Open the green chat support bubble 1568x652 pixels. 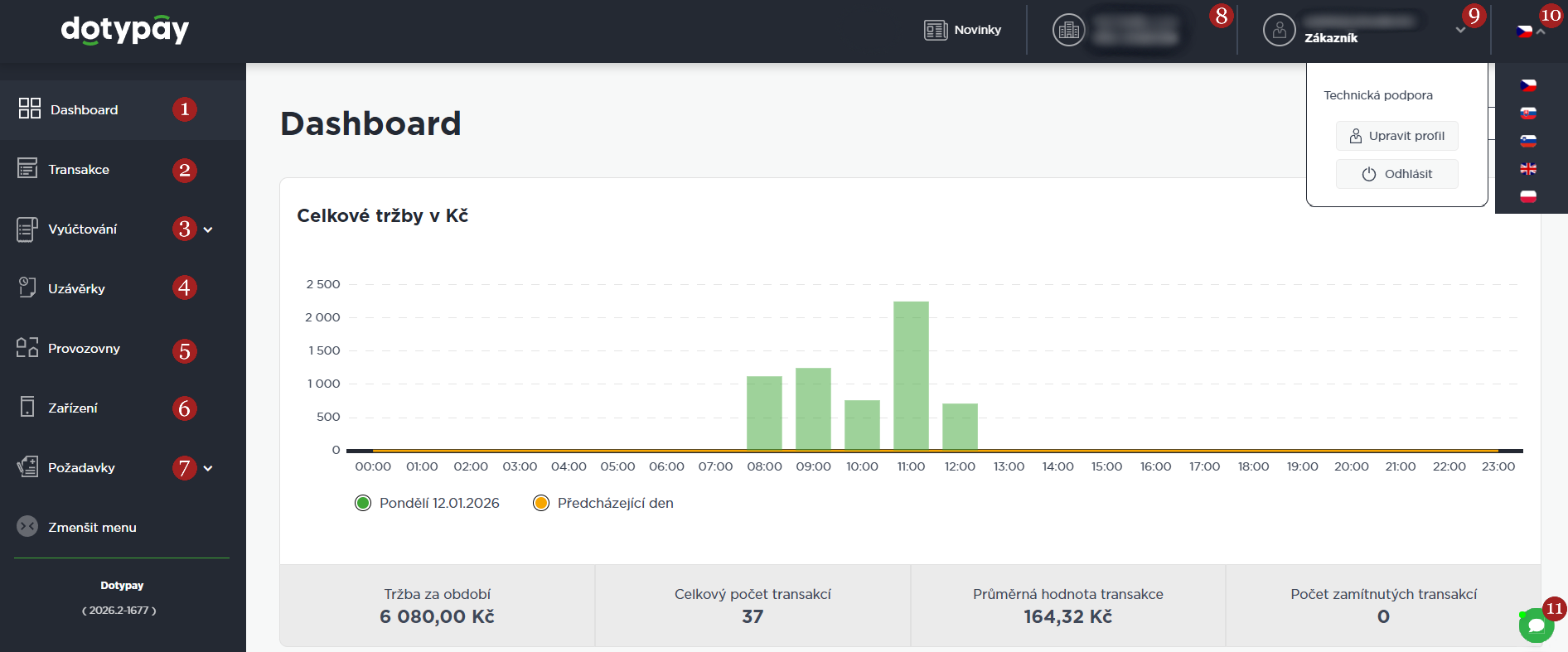[x=1535, y=626]
